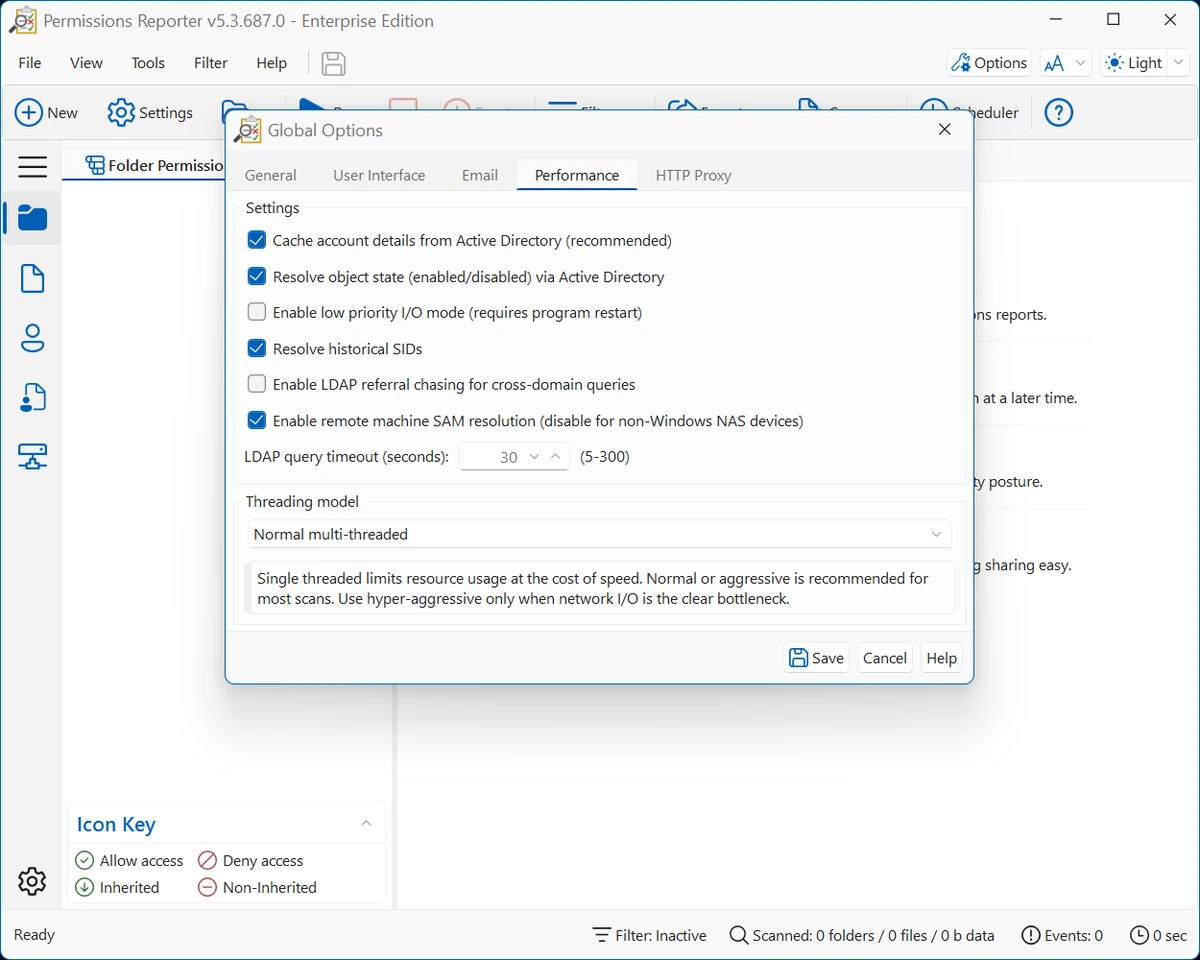The width and height of the screenshot is (1200, 960).
Task: Open the Threading model dropdown
Action: click(x=599, y=534)
